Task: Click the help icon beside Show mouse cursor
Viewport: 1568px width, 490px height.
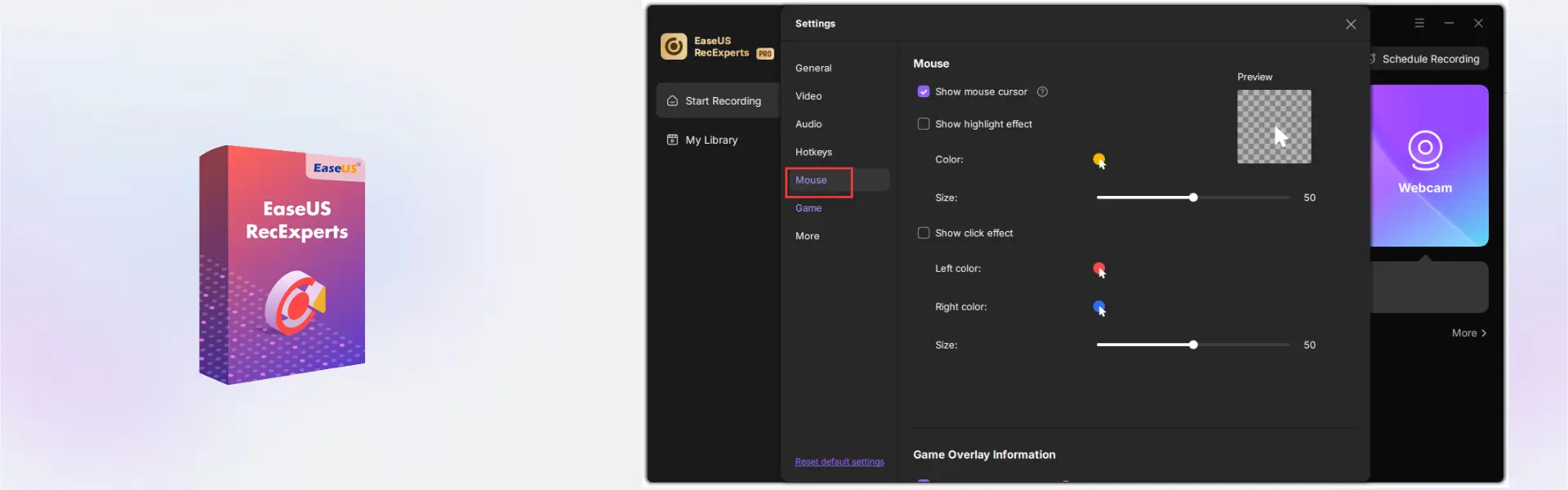Action: 1042,92
